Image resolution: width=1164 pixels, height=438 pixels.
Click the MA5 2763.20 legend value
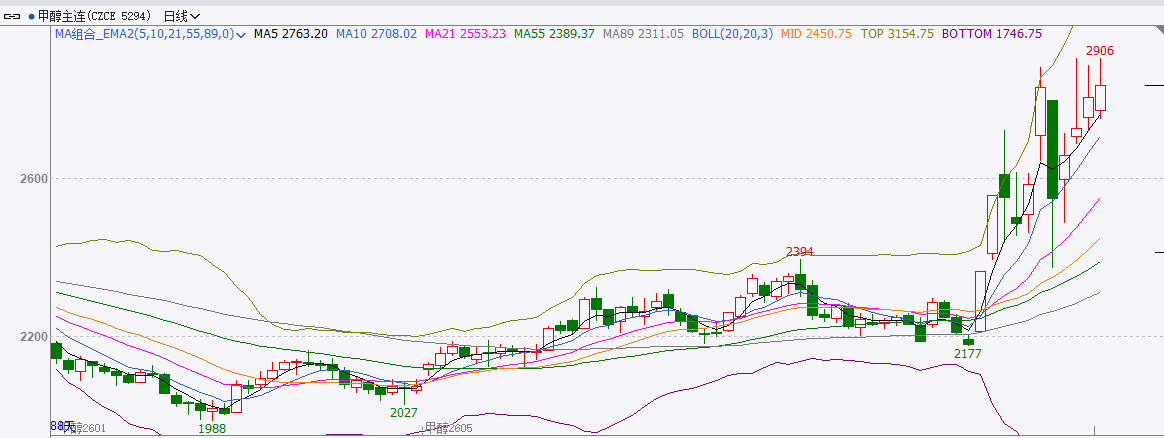(290, 34)
